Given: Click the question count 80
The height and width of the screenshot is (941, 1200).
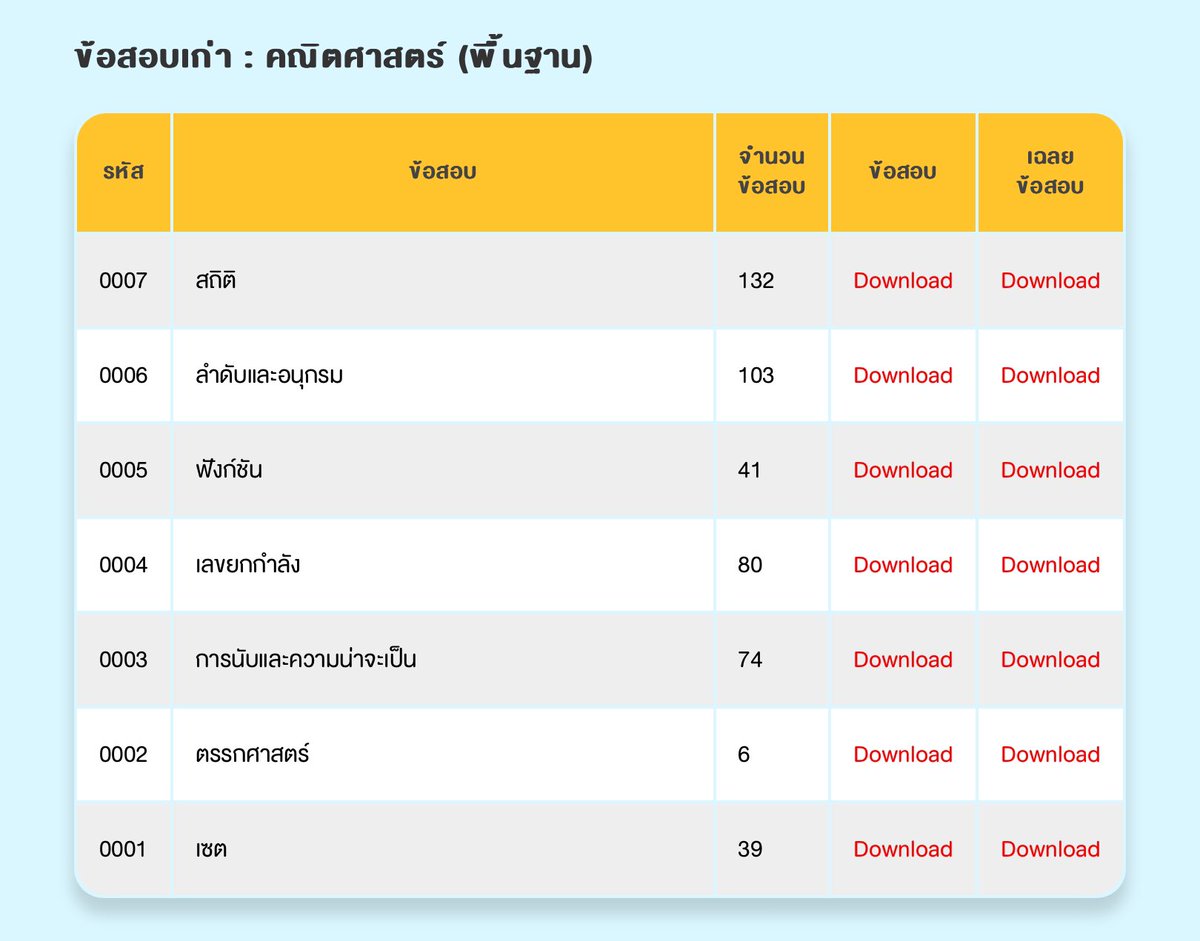Looking at the screenshot, I should (750, 565).
